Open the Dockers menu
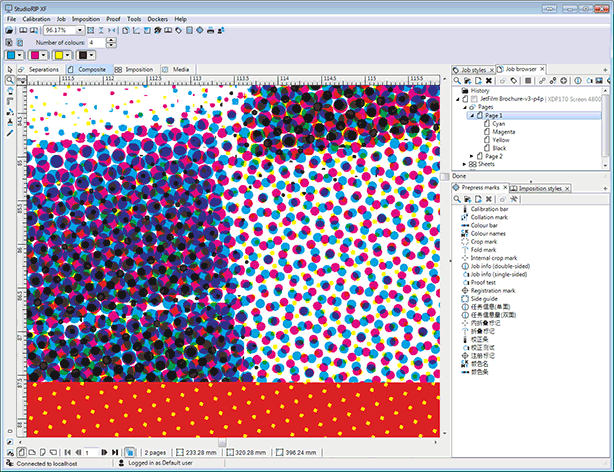 tap(157, 19)
